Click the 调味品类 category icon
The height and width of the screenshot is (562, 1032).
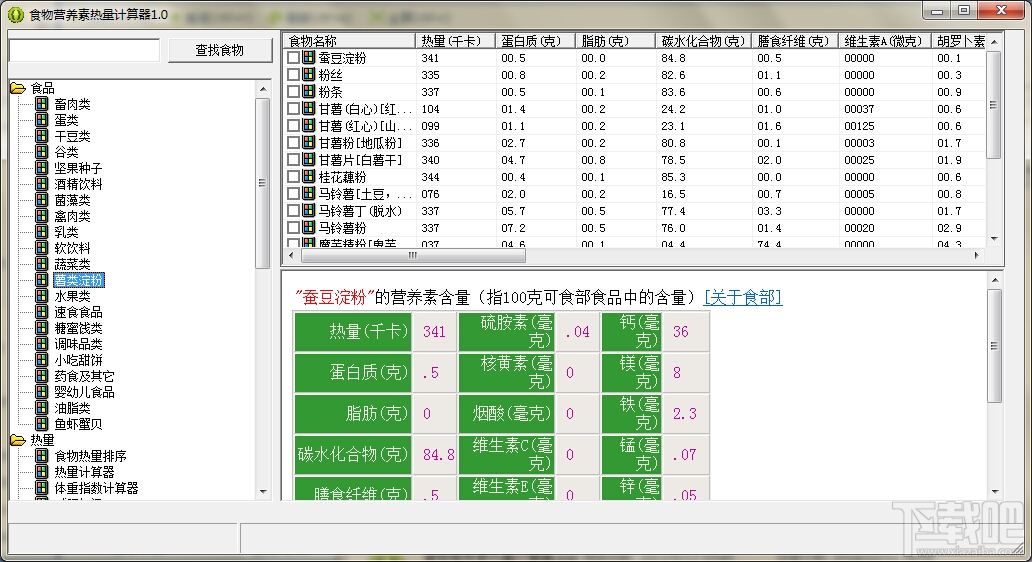pyautogui.click(x=41, y=344)
